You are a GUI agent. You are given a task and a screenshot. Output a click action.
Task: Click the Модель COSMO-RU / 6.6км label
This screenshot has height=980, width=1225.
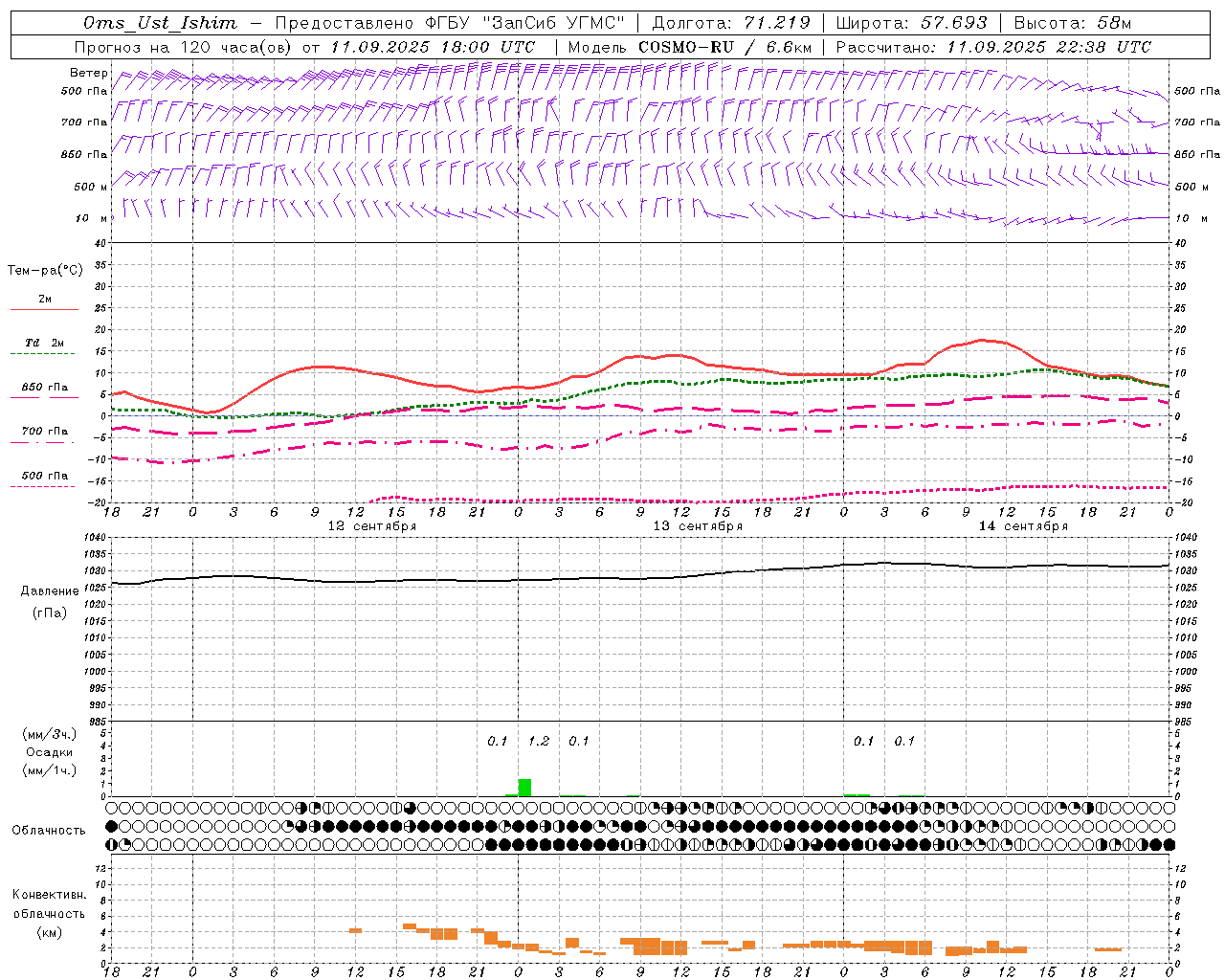pyautogui.click(x=690, y=47)
